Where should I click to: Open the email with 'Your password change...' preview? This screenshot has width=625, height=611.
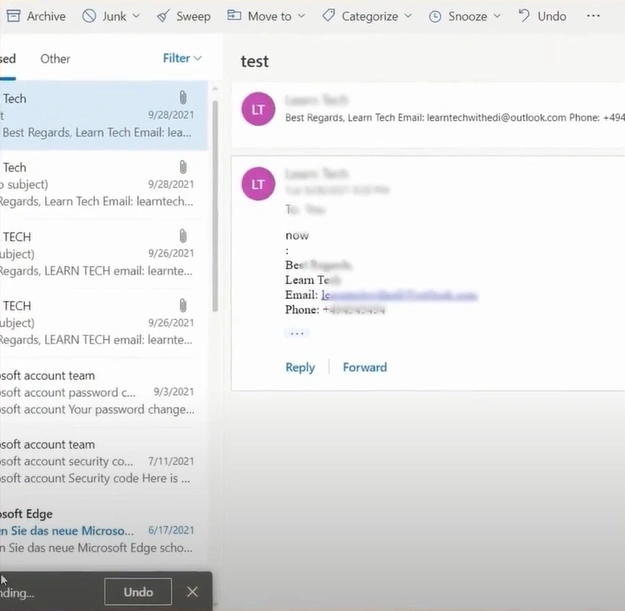(104, 393)
